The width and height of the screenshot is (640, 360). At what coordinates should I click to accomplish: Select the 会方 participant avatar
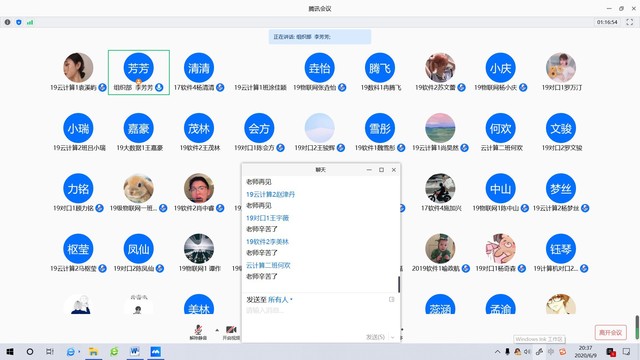pyautogui.click(x=259, y=128)
